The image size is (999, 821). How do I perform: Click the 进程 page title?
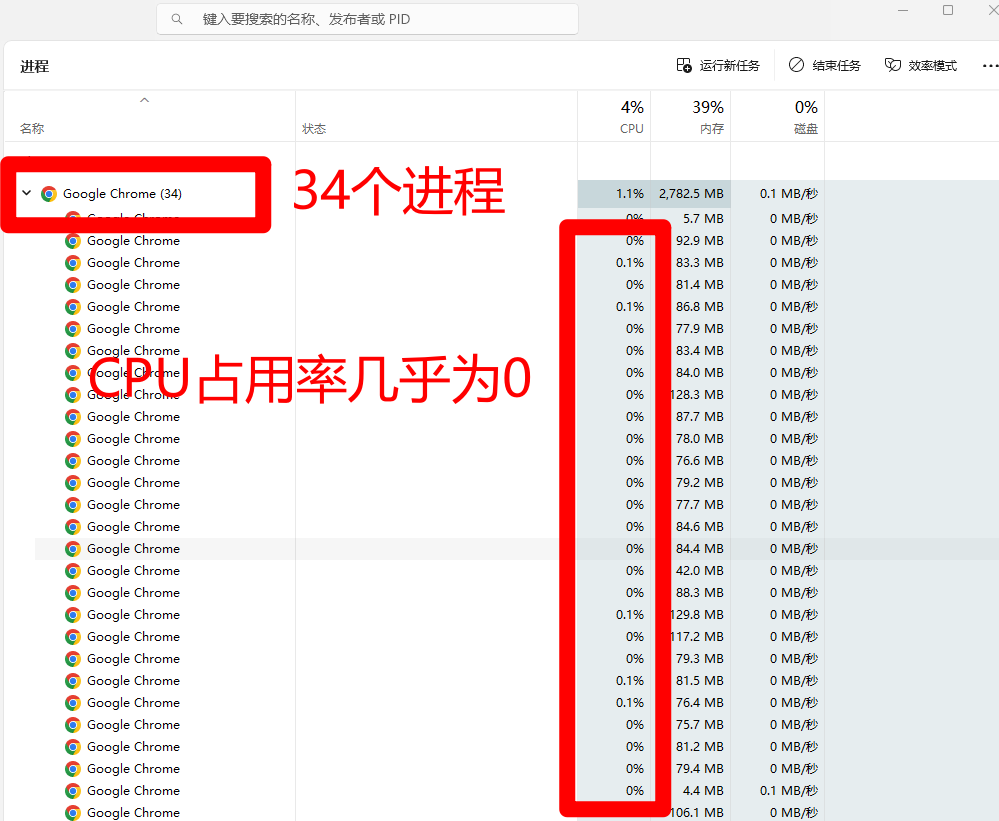[x=34, y=66]
